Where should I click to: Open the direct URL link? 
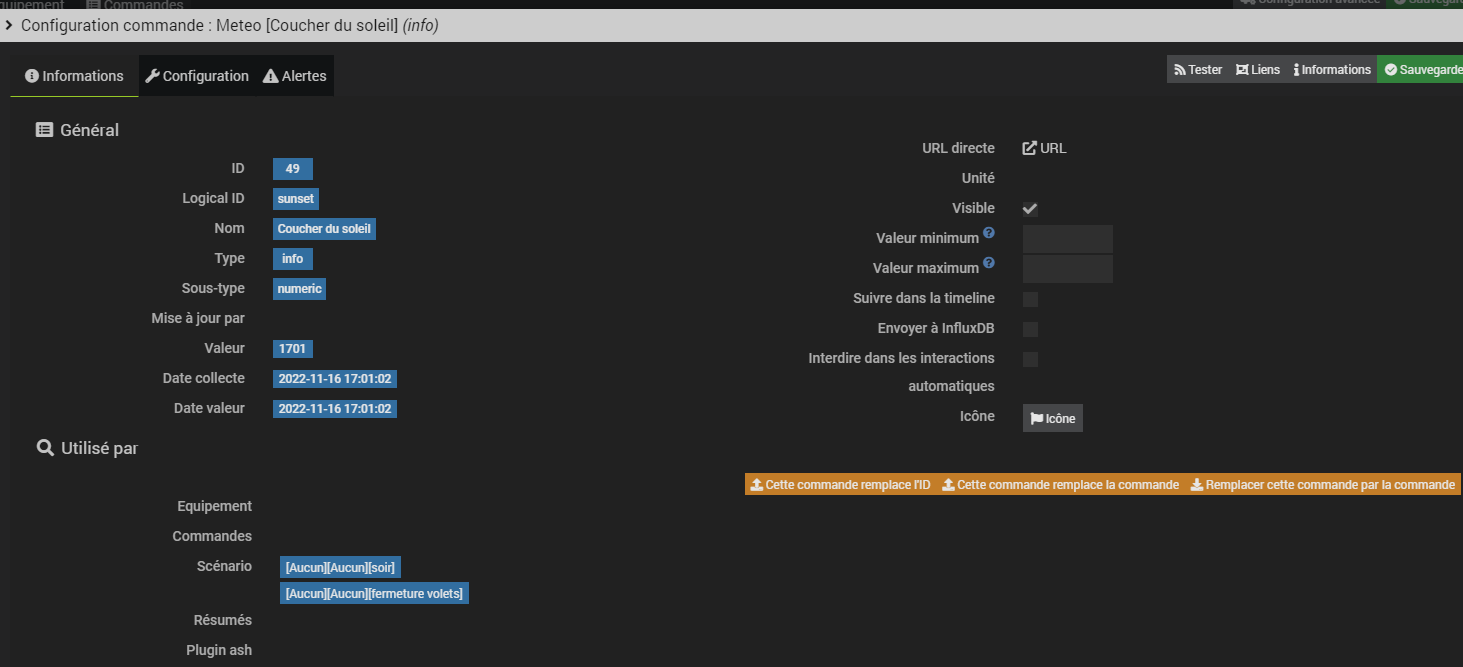[1045, 148]
